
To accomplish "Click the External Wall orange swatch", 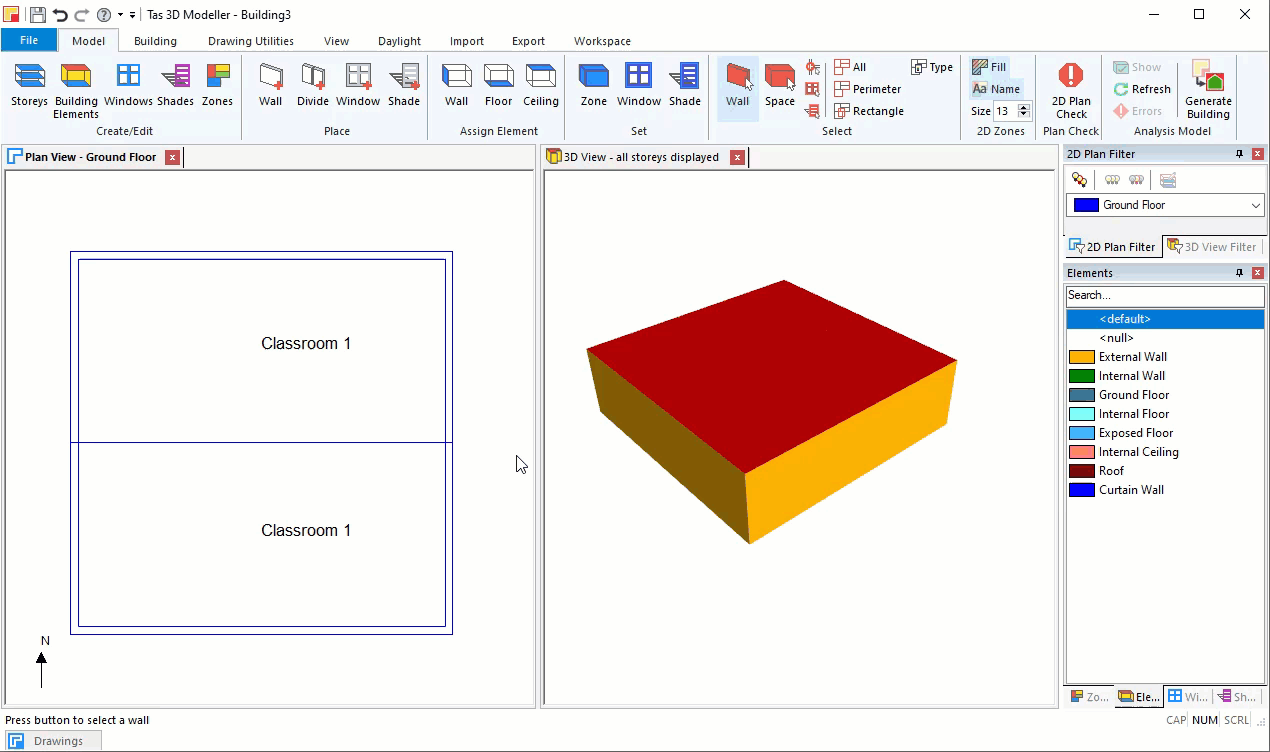I will click(1082, 357).
